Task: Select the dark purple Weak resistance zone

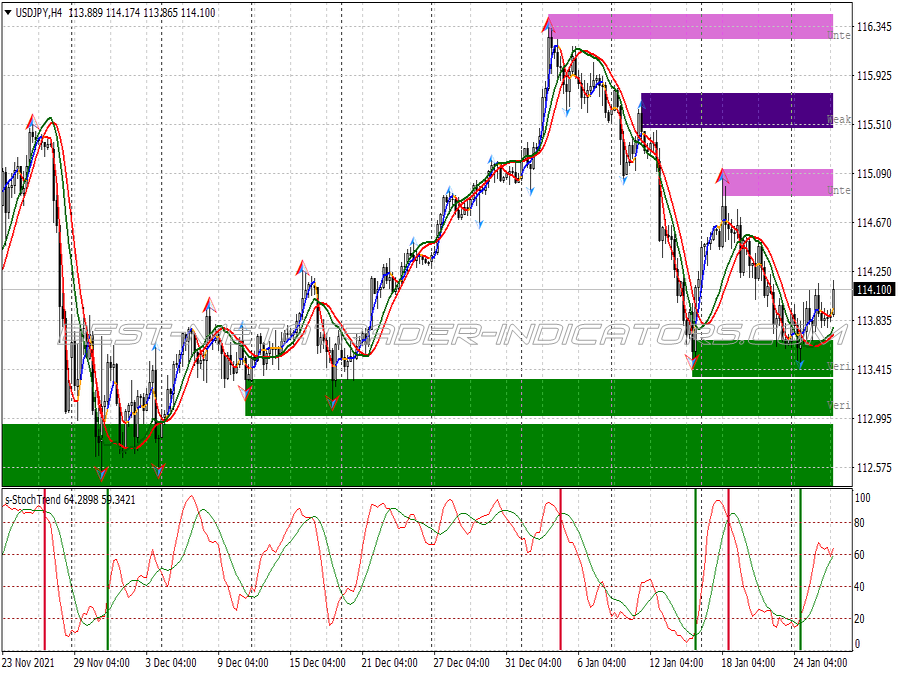Action: [737, 110]
